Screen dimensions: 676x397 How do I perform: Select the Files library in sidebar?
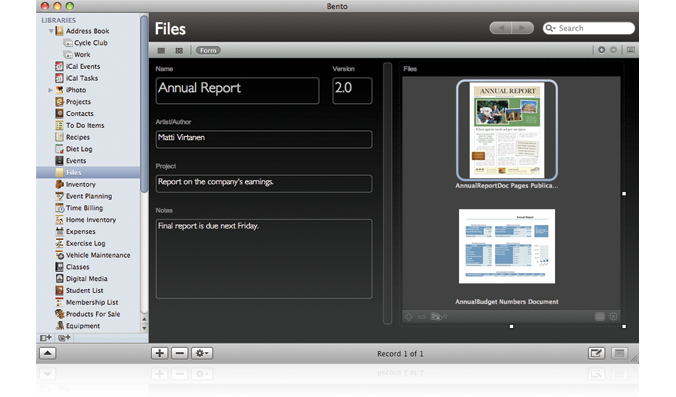coord(88,172)
